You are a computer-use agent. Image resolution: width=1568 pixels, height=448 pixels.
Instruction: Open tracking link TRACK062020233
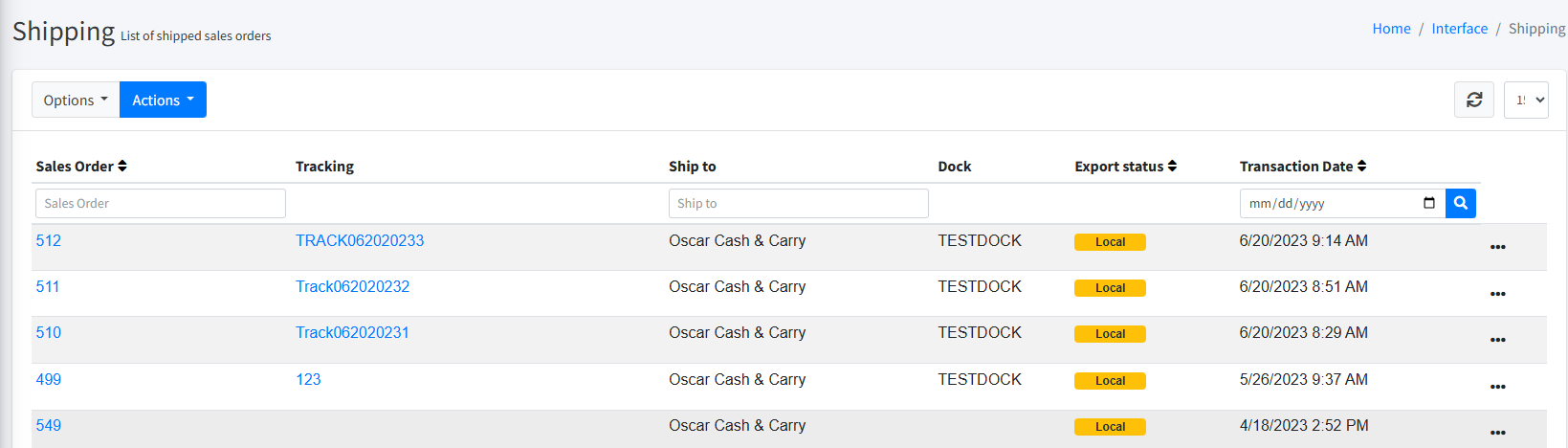point(360,241)
